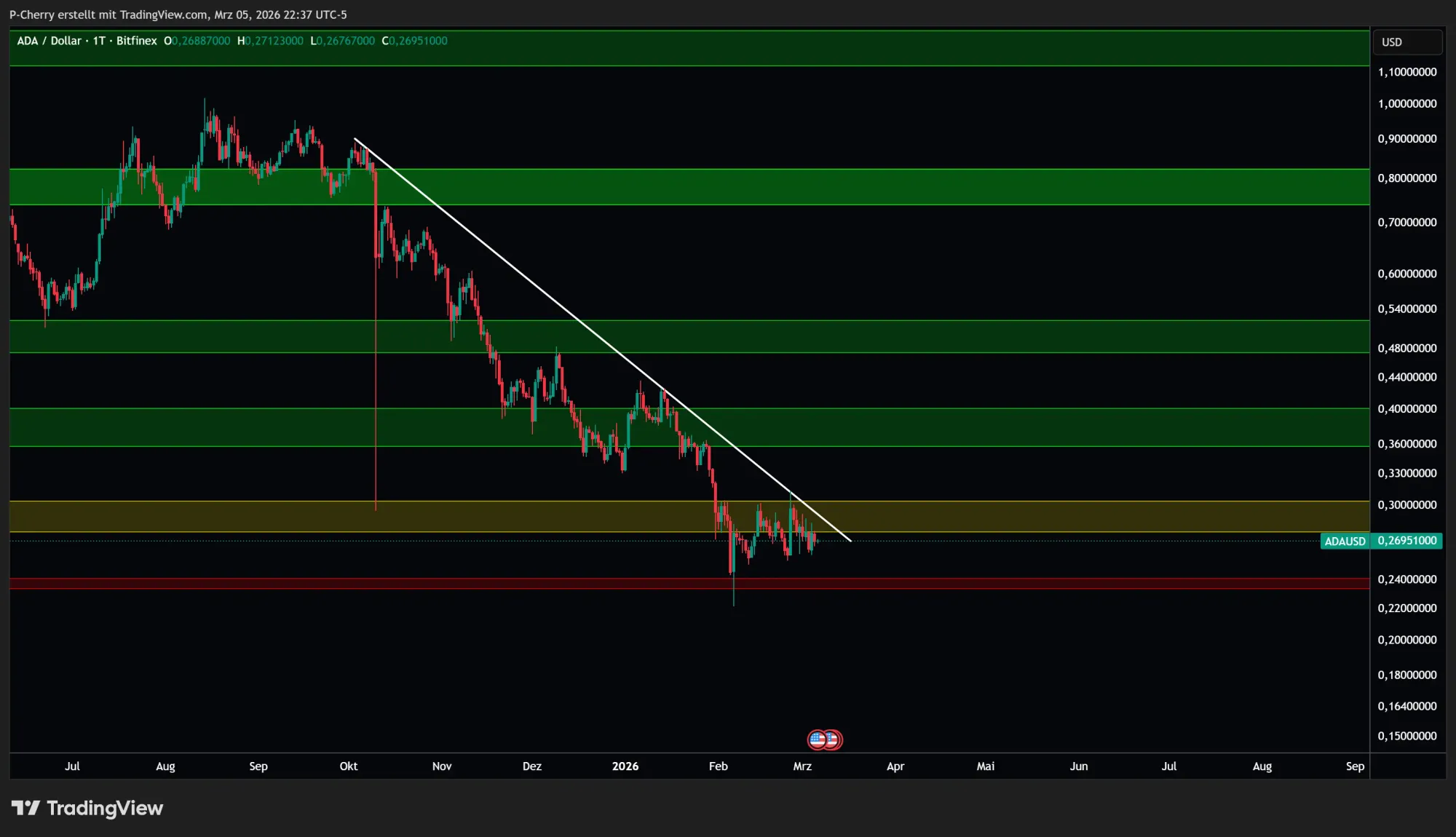Open the time axis by clicking Sep label
The image size is (1456, 837).
pos(259,766)
